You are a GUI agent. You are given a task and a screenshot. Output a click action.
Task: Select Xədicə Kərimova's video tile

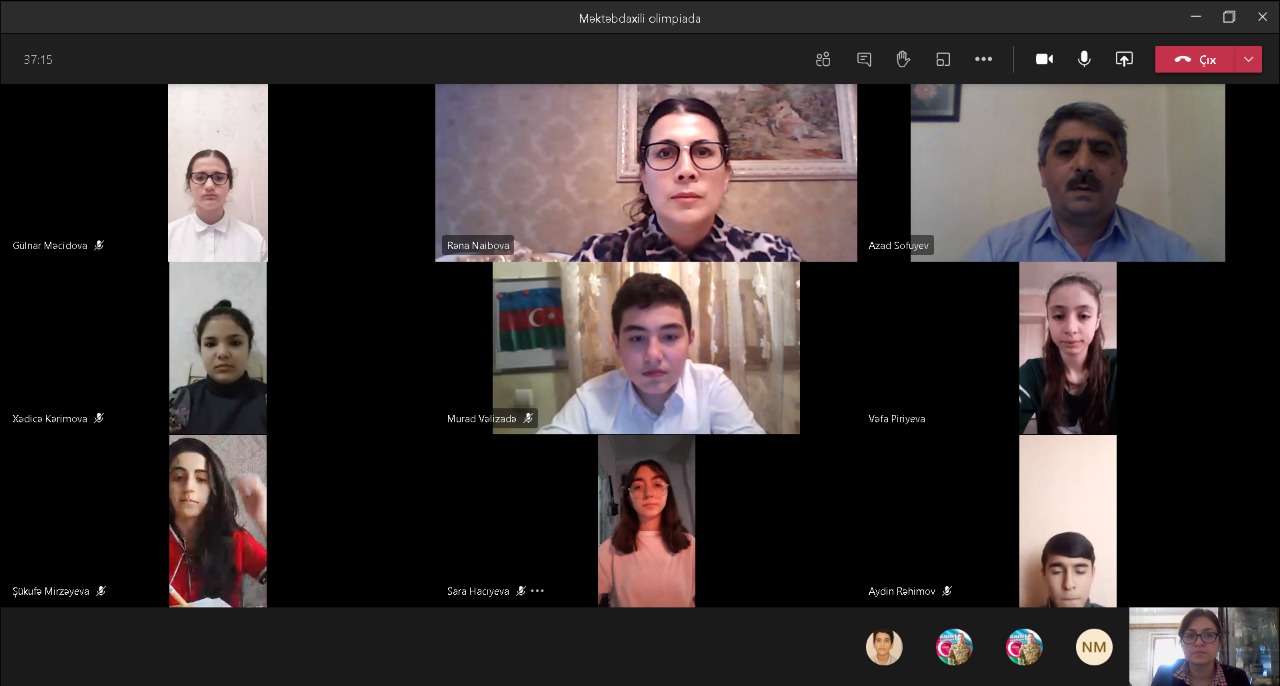[218, 348]
